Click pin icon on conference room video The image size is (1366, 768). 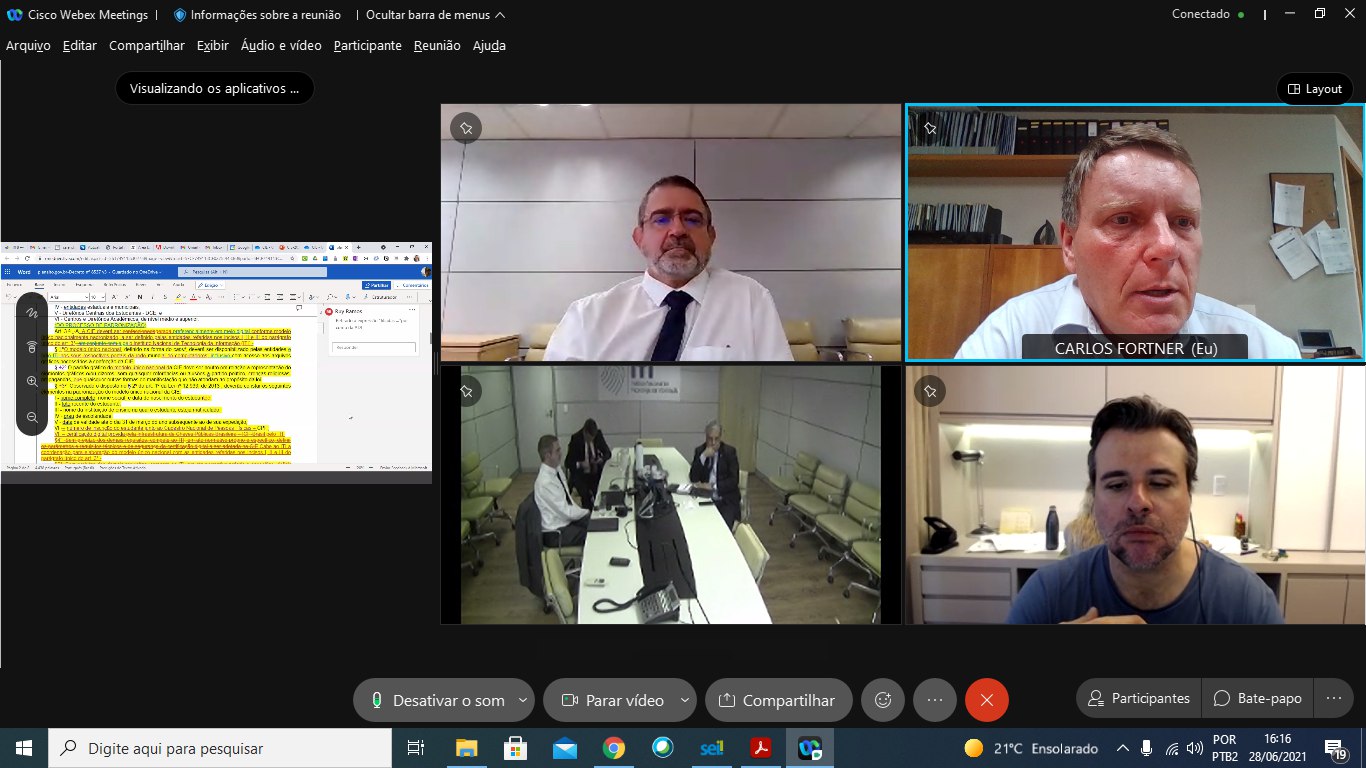pos(466,391)
